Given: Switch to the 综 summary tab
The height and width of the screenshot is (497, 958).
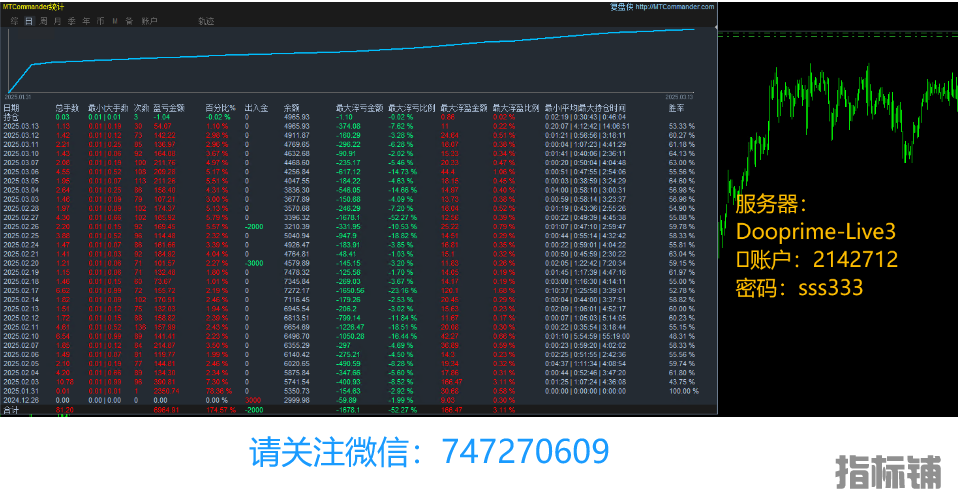Looking at the screenshot, I should coord(14,21).
